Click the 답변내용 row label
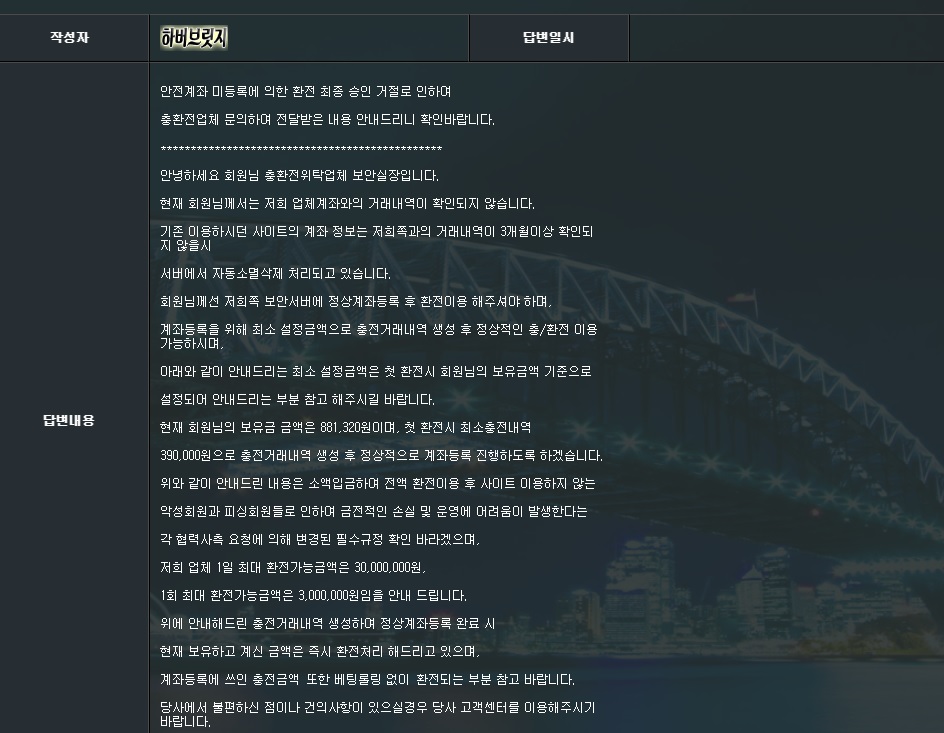Viewport: 944px width, 733px height. click(x=74, y=420)
